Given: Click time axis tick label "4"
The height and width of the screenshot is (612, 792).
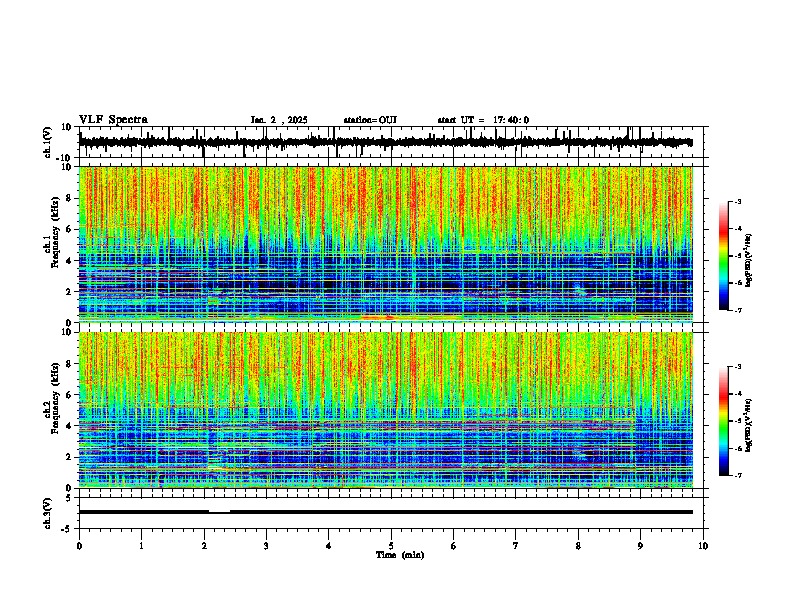Looking at the screenshot, I should tap(328, 546).
